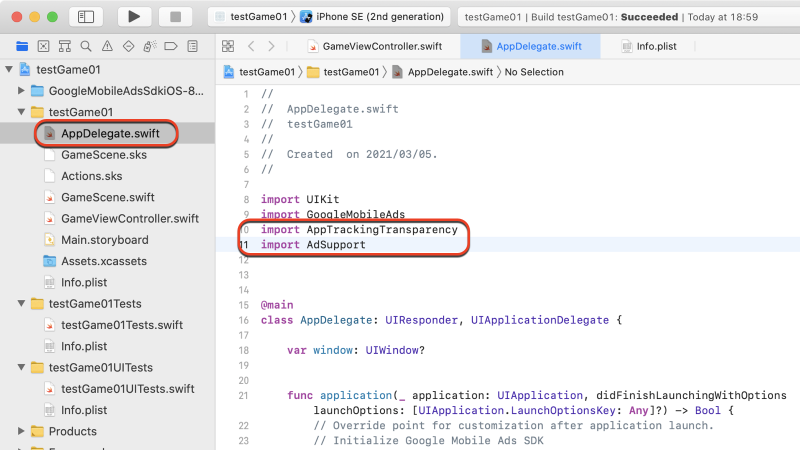Collapse the testGame01 group folder
This screenshot has width=800, height=450.
(x=21, y=112)
